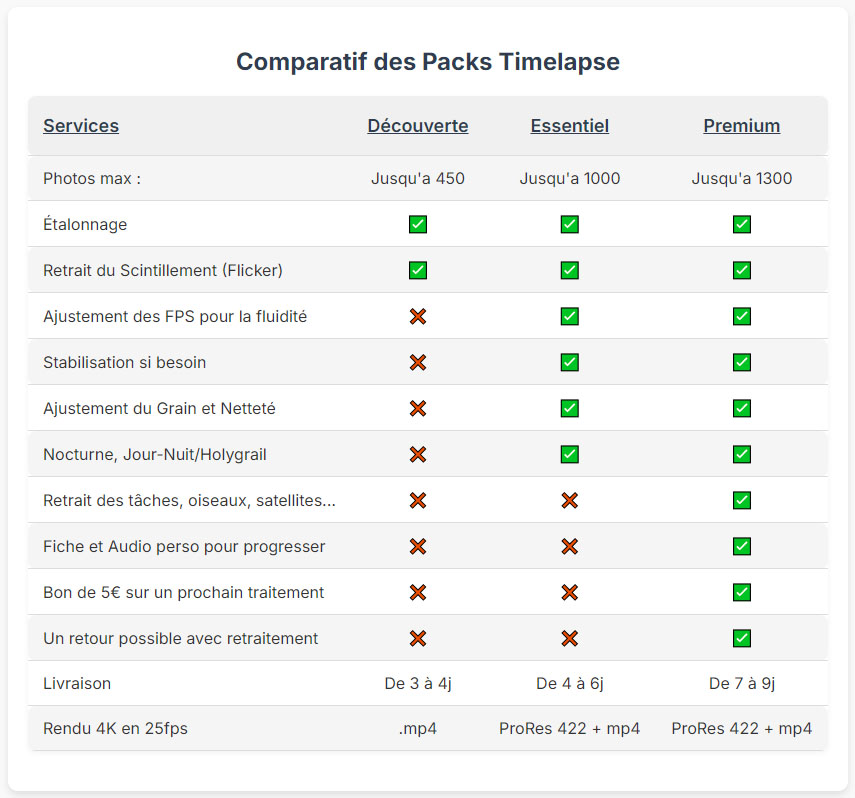
Task: Click Grain et Netteté check under Essentiel
Action: [x=569, y=408]
